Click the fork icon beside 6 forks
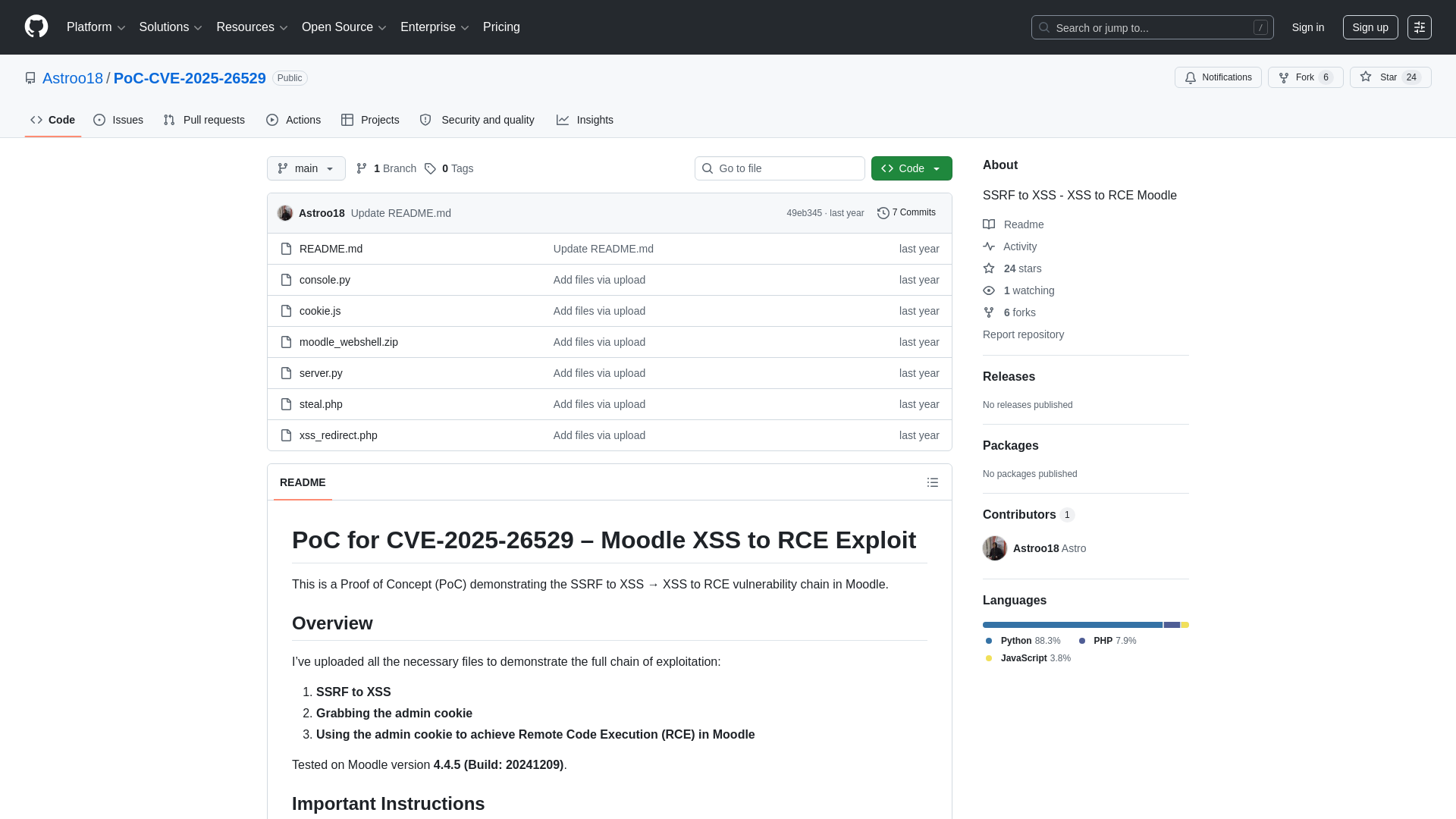The height and width of the screenshot is (819, 1456). 989,312
